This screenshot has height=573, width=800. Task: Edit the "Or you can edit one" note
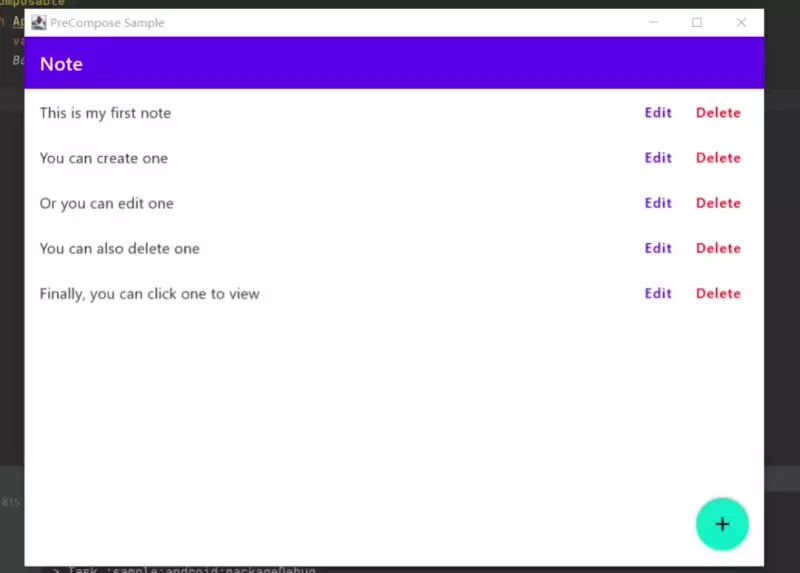tap(658, 203)
